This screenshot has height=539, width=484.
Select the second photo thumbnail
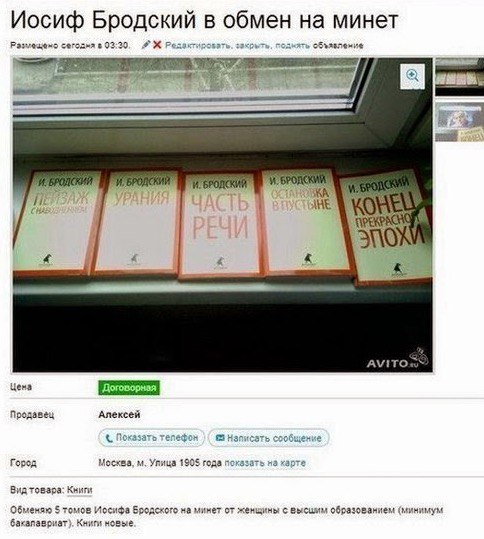(460, 122)
